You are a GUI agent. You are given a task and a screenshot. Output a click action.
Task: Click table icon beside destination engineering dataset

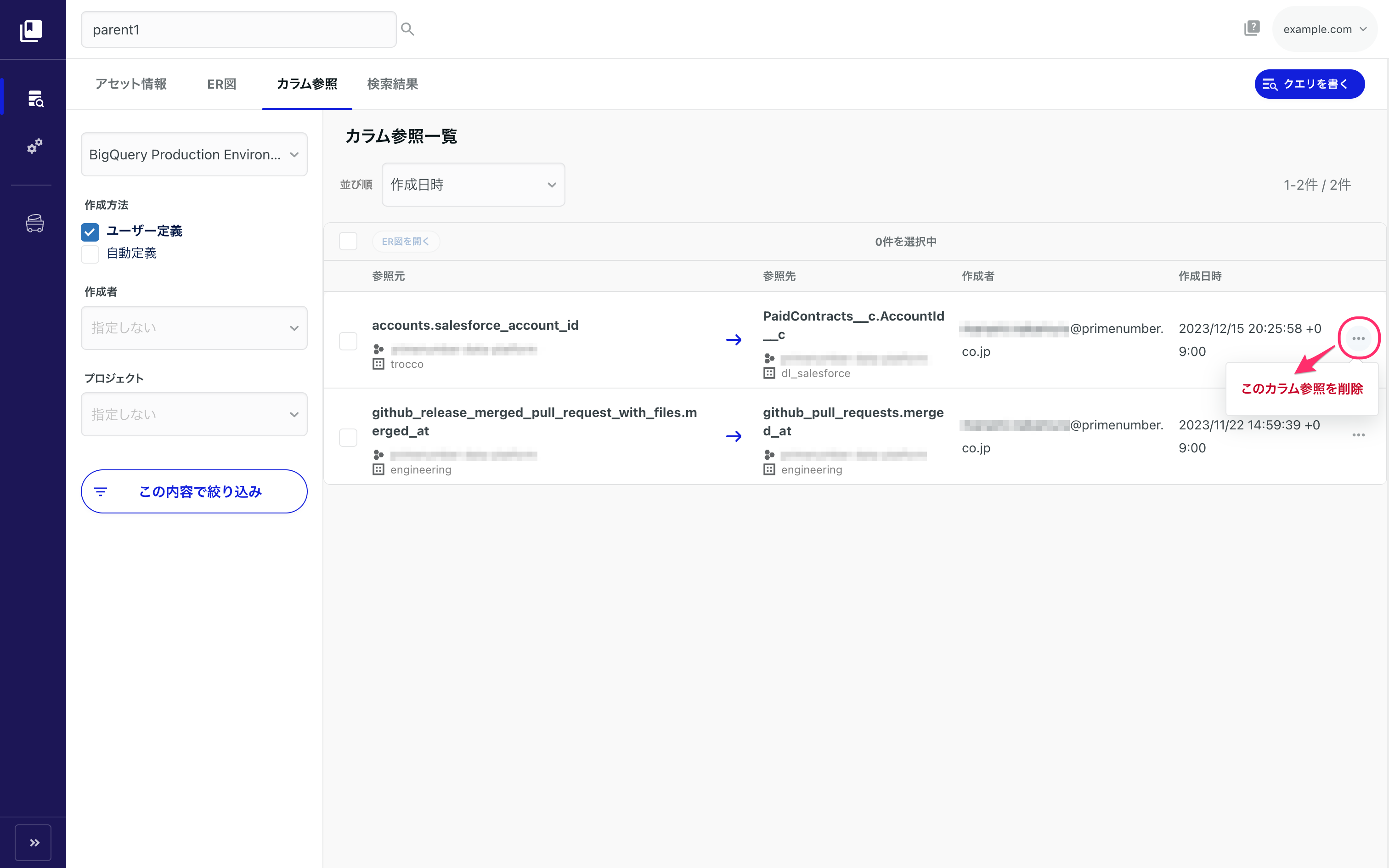tap(769, 469)
